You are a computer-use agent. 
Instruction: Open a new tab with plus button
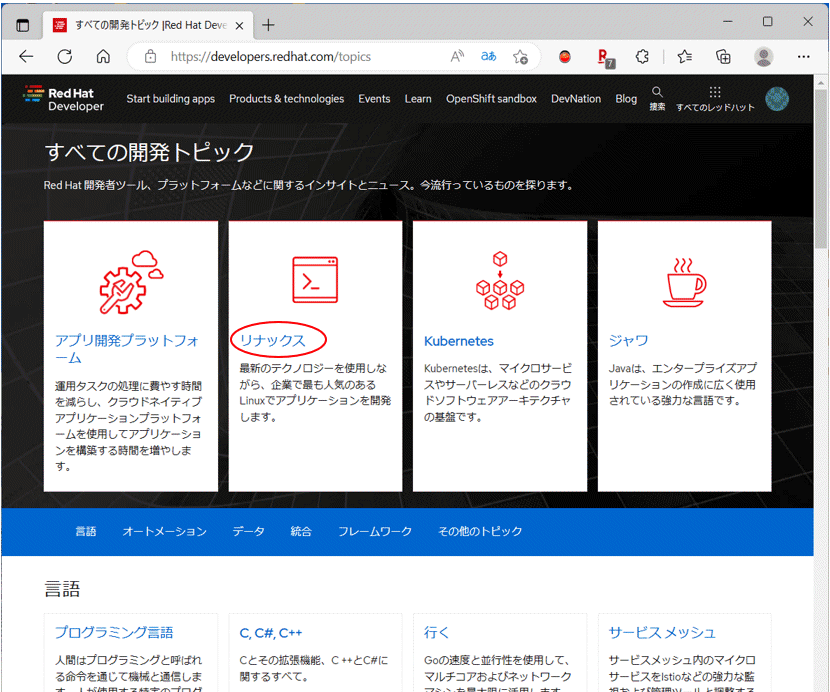[x=268, y=25]
